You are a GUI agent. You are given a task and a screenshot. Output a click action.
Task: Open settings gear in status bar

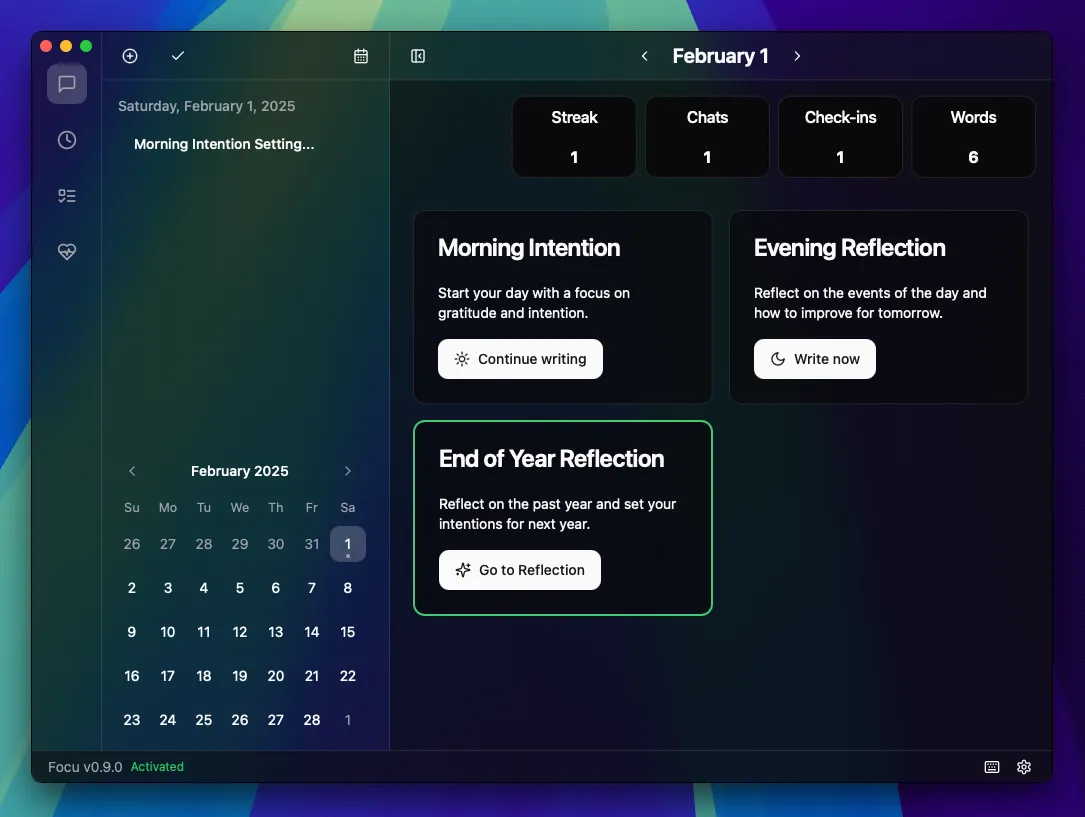click(x=1024, y=766)
